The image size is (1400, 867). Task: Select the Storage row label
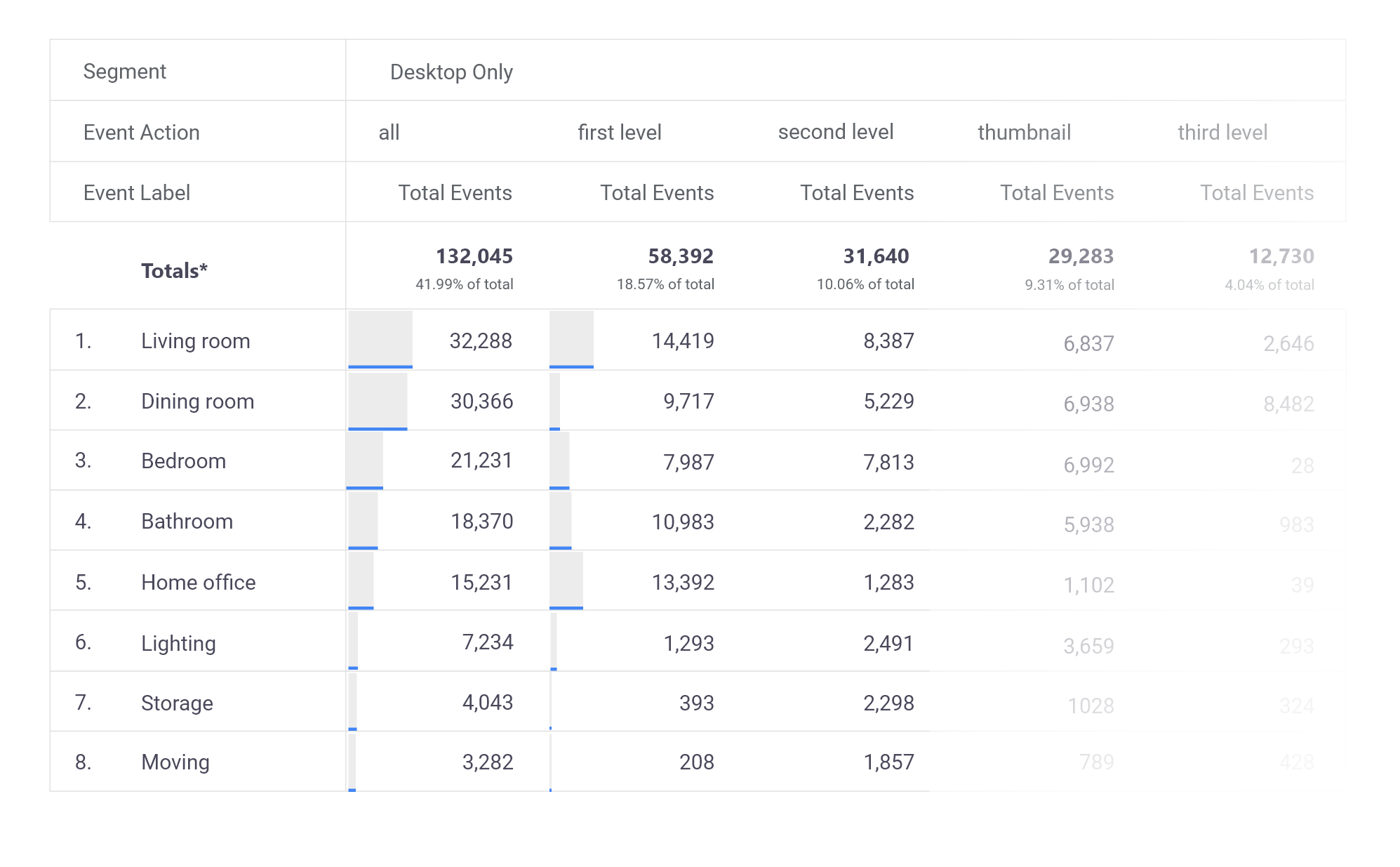coord(178,703)
